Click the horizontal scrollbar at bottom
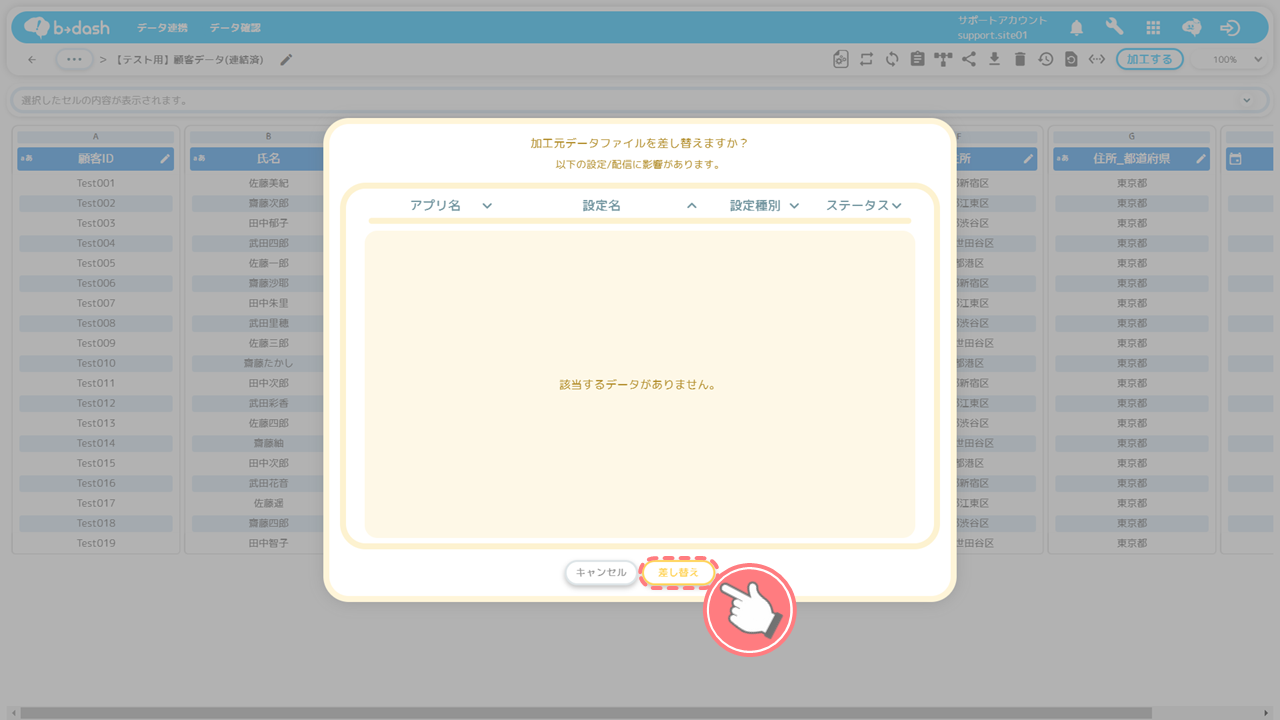 point(600,713)
